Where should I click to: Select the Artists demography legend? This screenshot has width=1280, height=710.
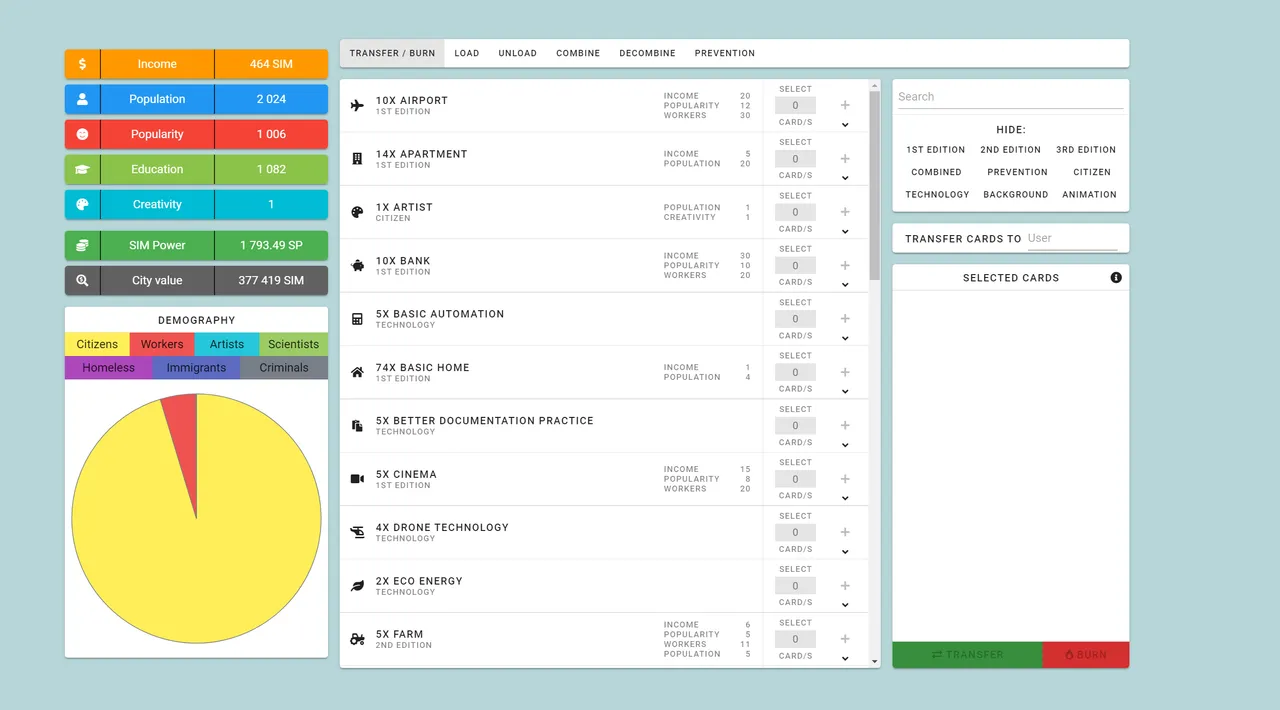point(227,344)
